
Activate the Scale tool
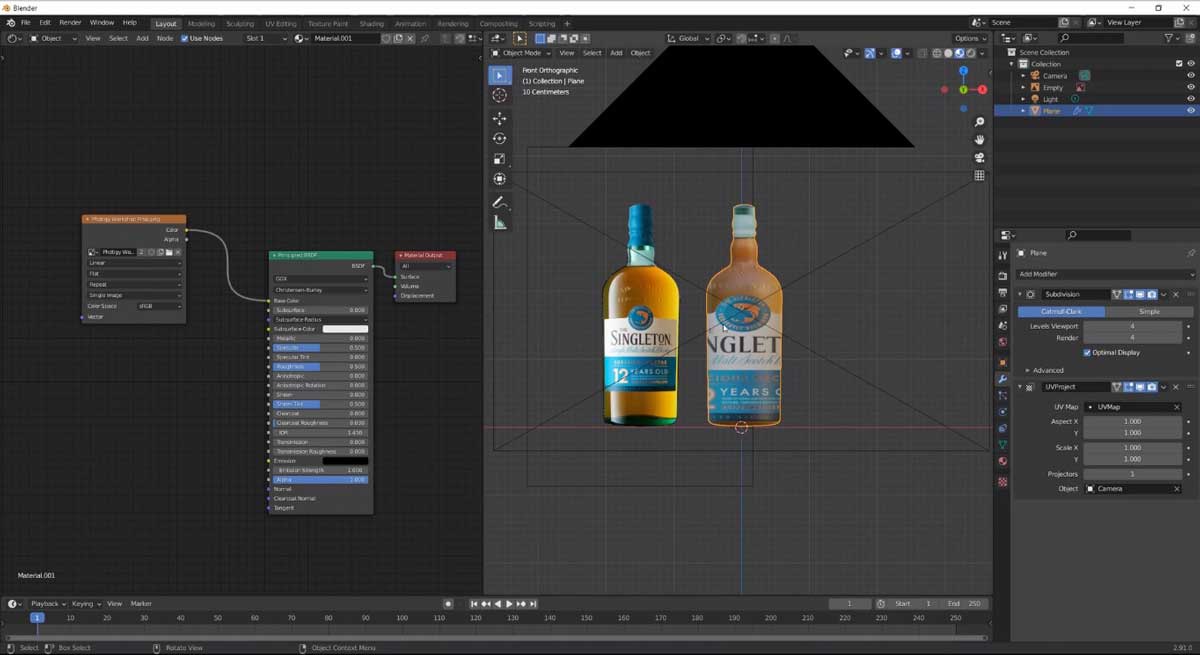499,159
